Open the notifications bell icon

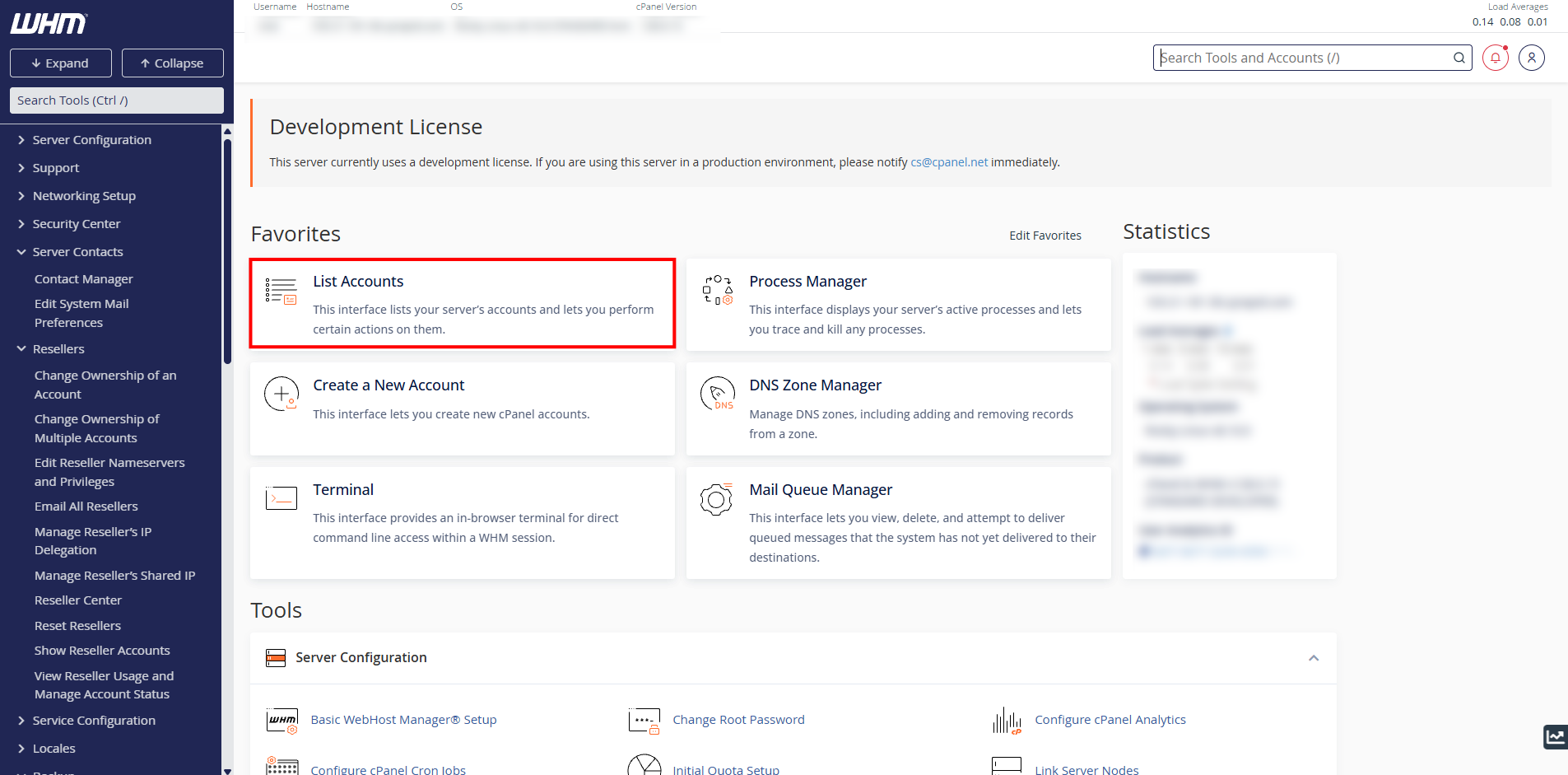pyautogui.click(x=1496, y=58)
